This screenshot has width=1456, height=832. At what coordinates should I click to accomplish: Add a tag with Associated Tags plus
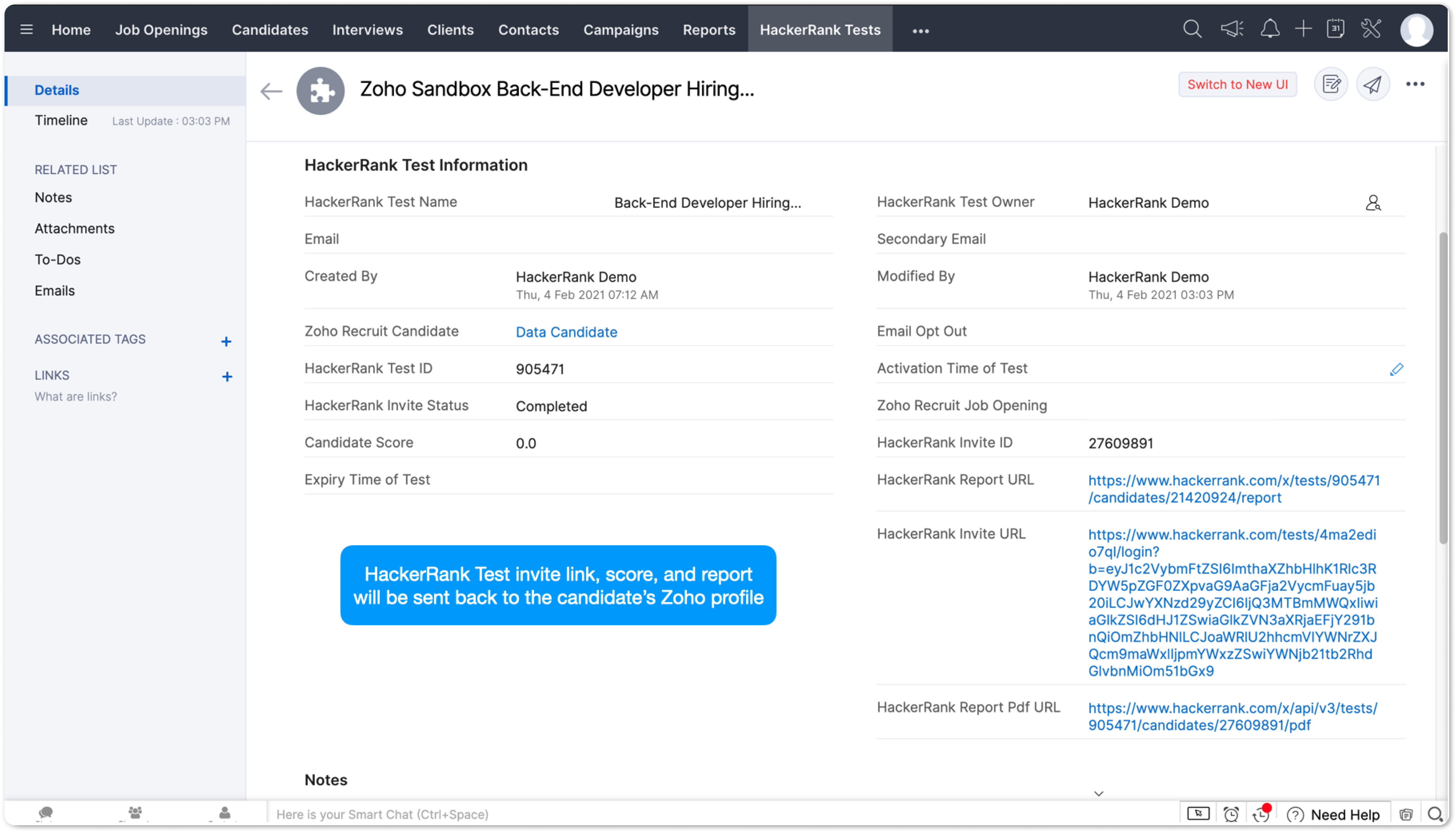(x=226, y=342)
